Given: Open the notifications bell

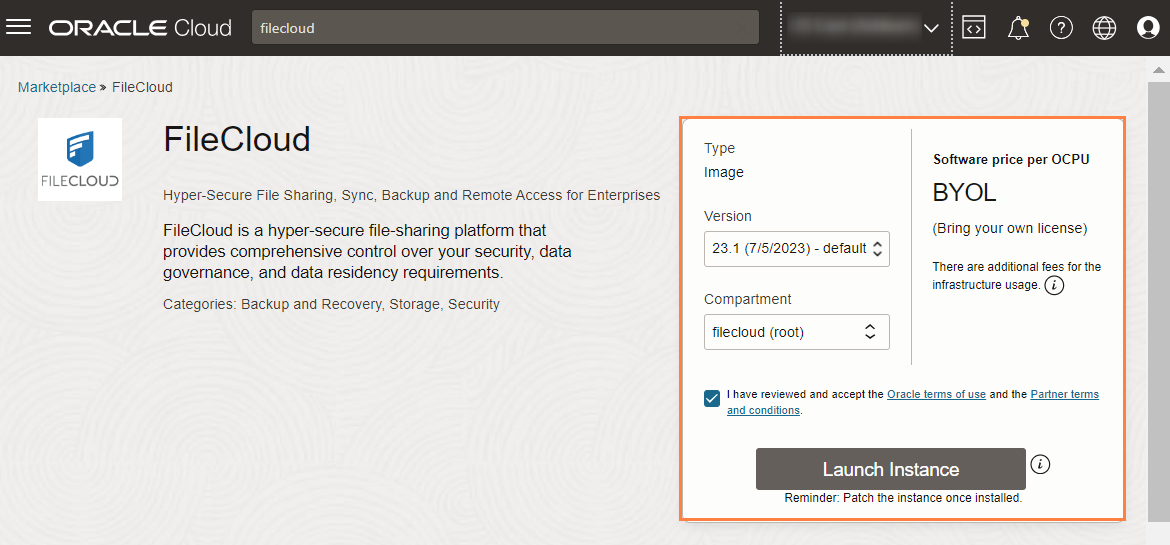Looking at the screenshot, I should pos(1018,28).
